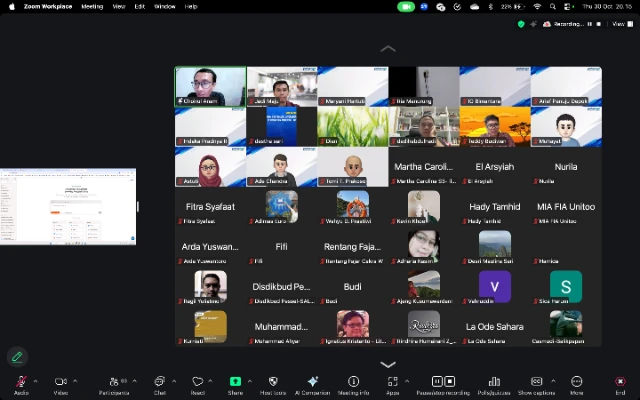Open audio options arrow next to Audio
This screenshot has width=640, height=400.
pos(36,381)
